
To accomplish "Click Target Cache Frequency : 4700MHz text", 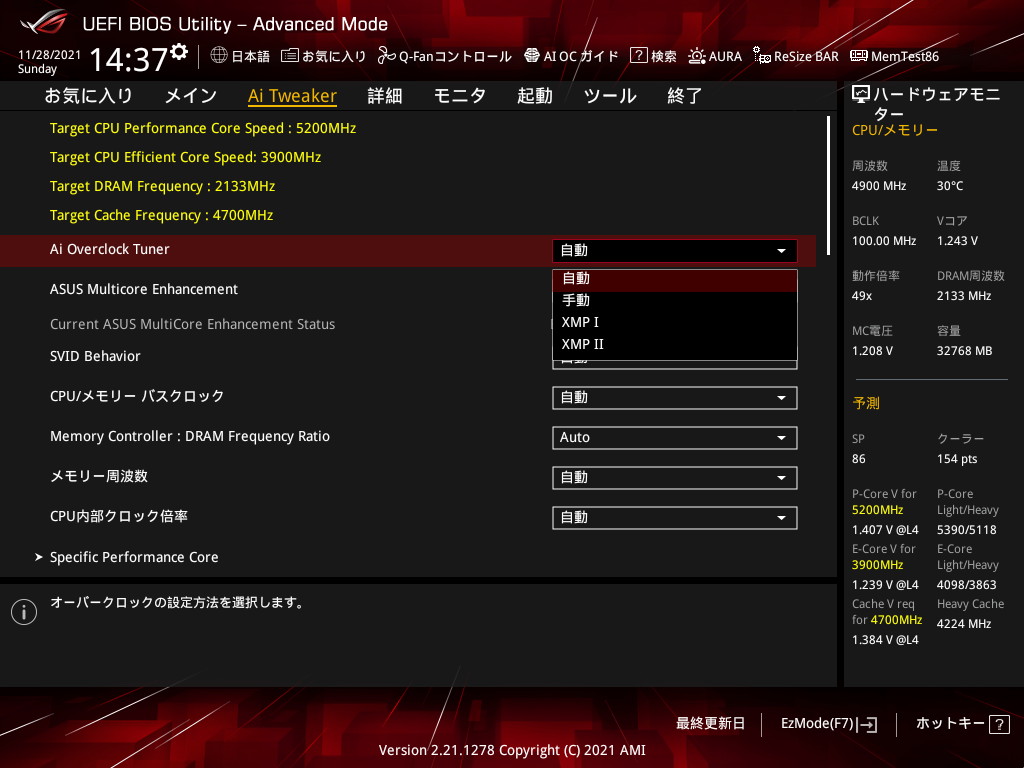I will [161, 216].
